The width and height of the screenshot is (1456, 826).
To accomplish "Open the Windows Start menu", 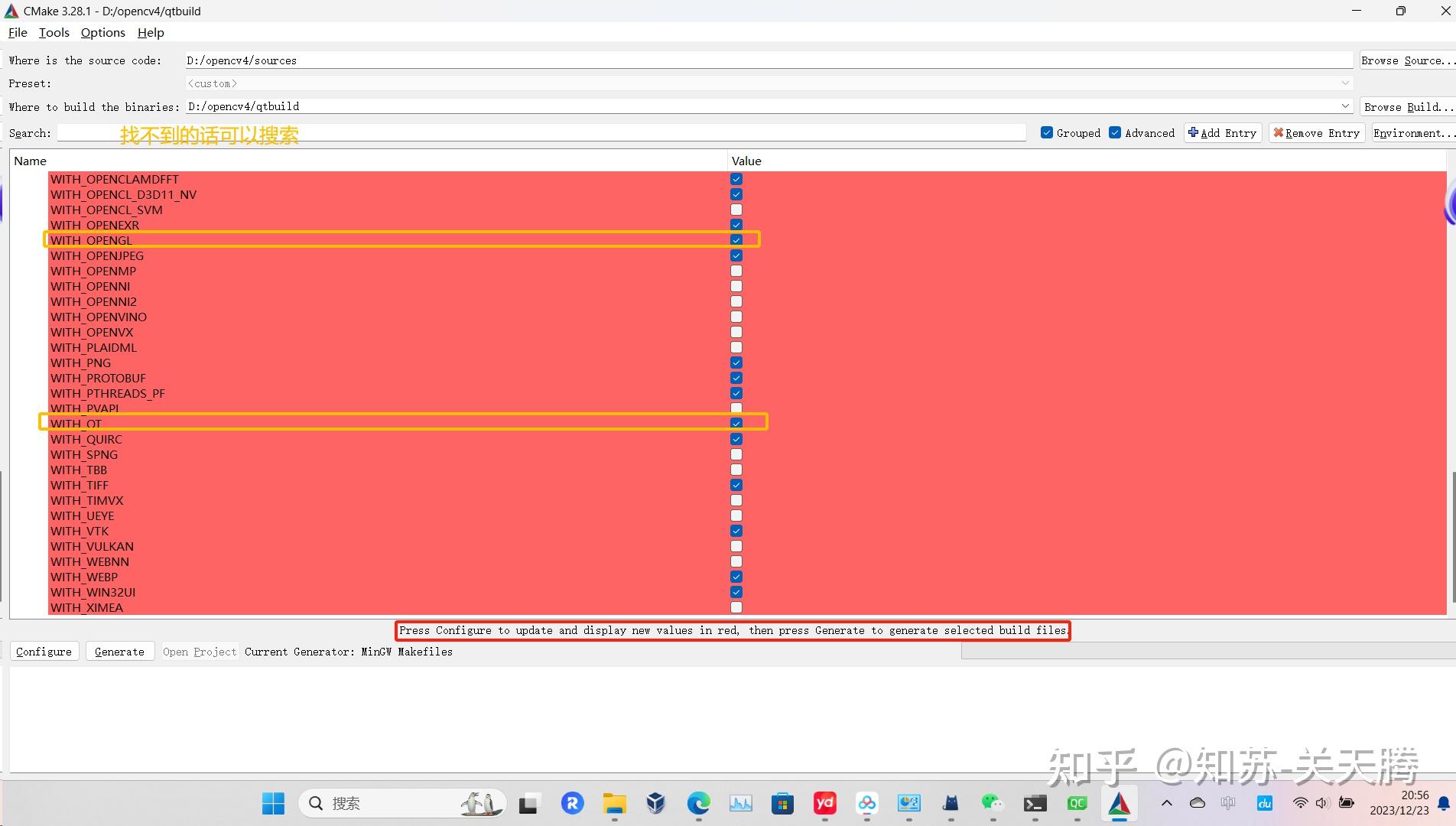I will click(x=273, y=803).
